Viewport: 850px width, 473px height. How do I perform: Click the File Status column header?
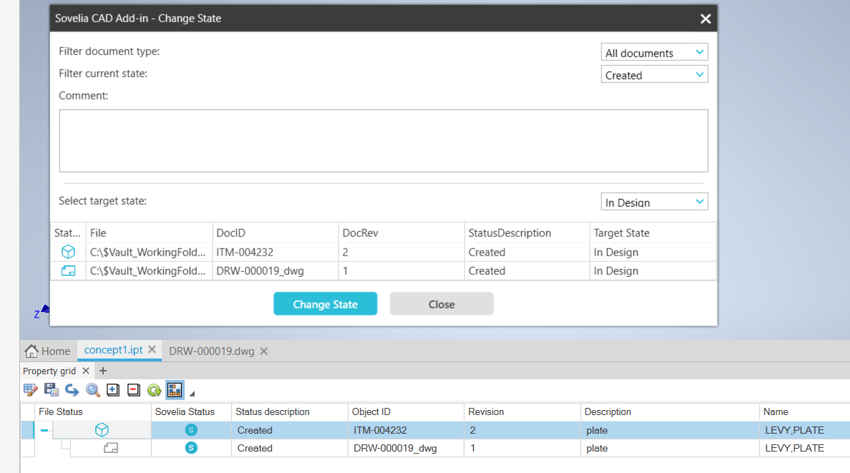(92, 412)
